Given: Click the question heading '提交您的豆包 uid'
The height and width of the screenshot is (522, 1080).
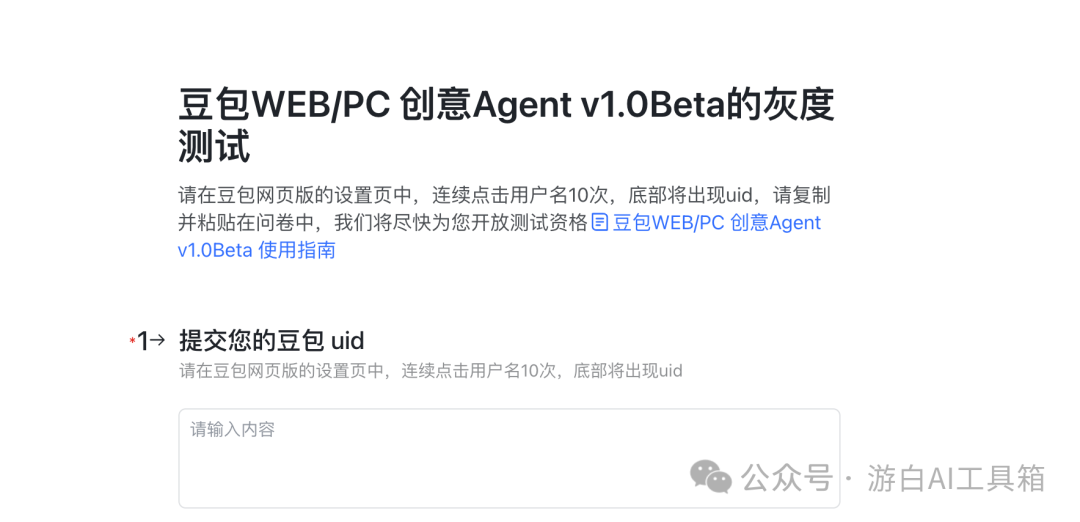Looking at the screenshot, I should [271, 340].
